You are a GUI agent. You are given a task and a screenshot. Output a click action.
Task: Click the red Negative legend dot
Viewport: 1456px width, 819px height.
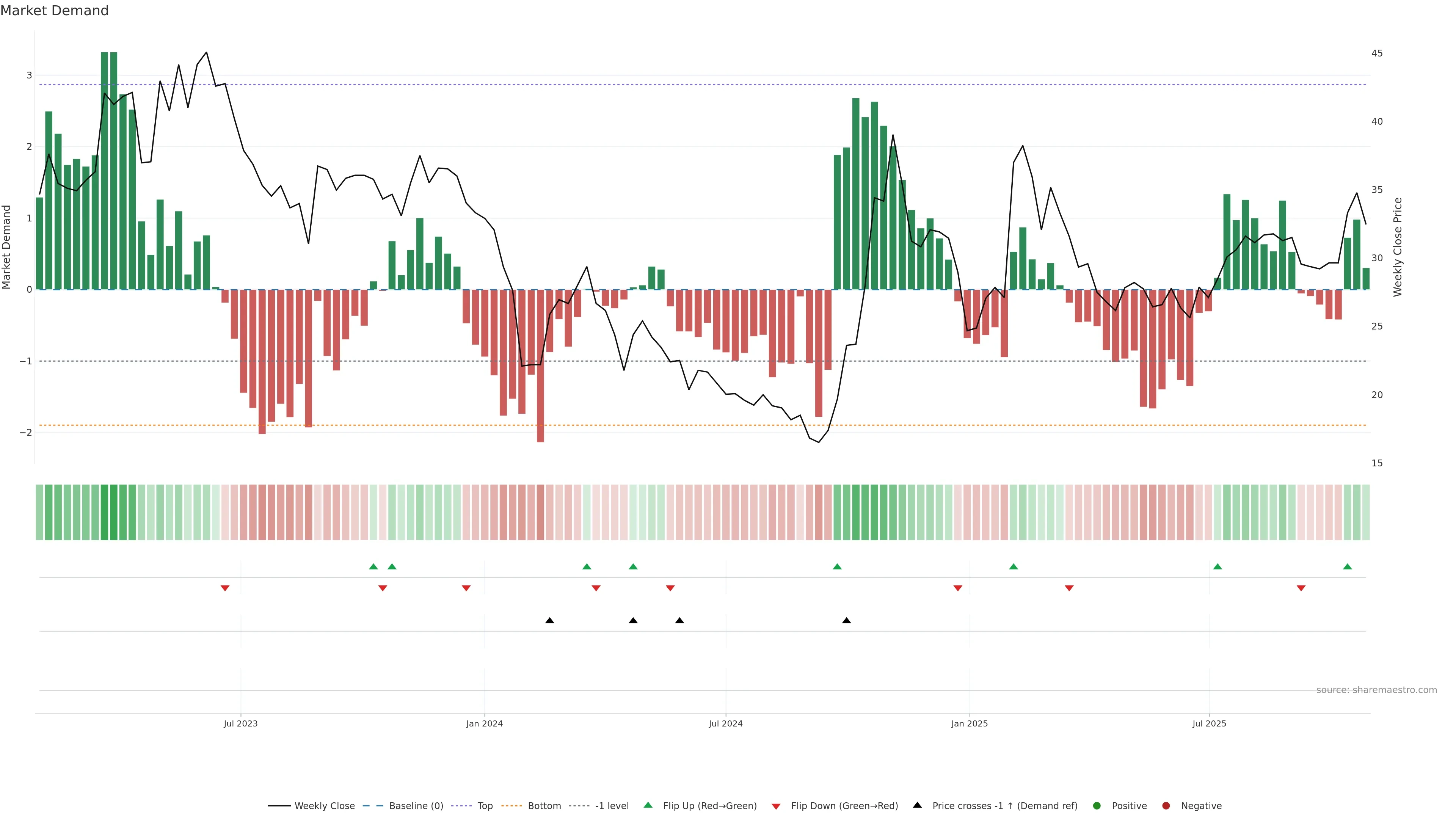1166,805
